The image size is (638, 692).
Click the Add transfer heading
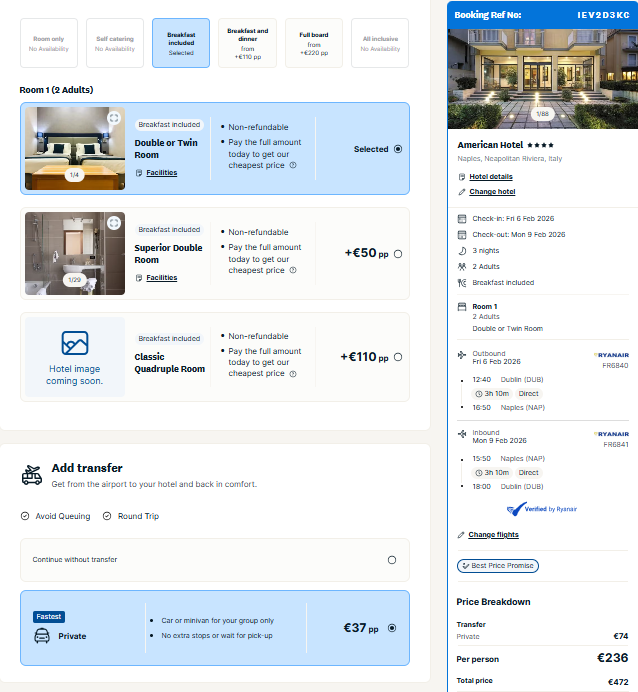coord(87,468)
